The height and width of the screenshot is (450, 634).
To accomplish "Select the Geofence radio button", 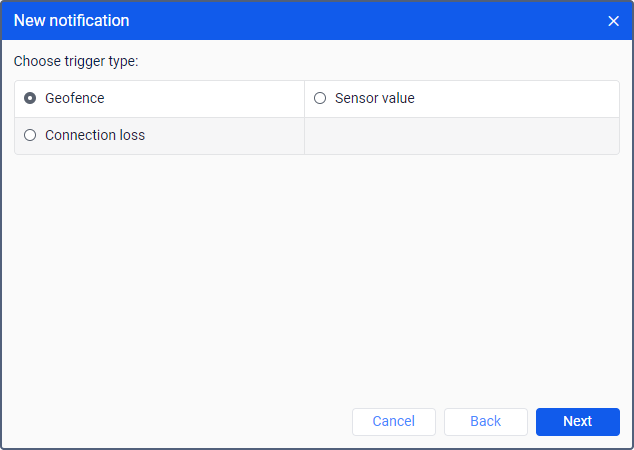I will pyautogui.click(x=30, y=98).
